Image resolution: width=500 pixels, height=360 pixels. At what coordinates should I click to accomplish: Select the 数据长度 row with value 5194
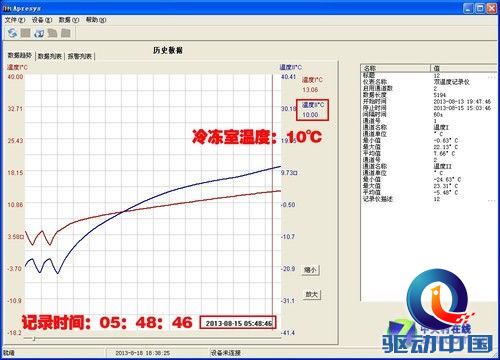tap(429, 95)
